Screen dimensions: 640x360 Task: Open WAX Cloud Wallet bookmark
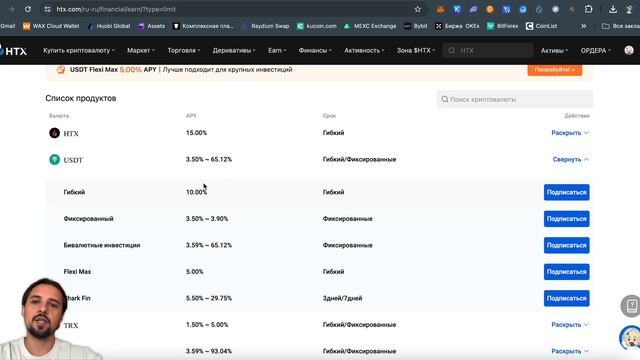pyautogui.click(x=51, y=26)
